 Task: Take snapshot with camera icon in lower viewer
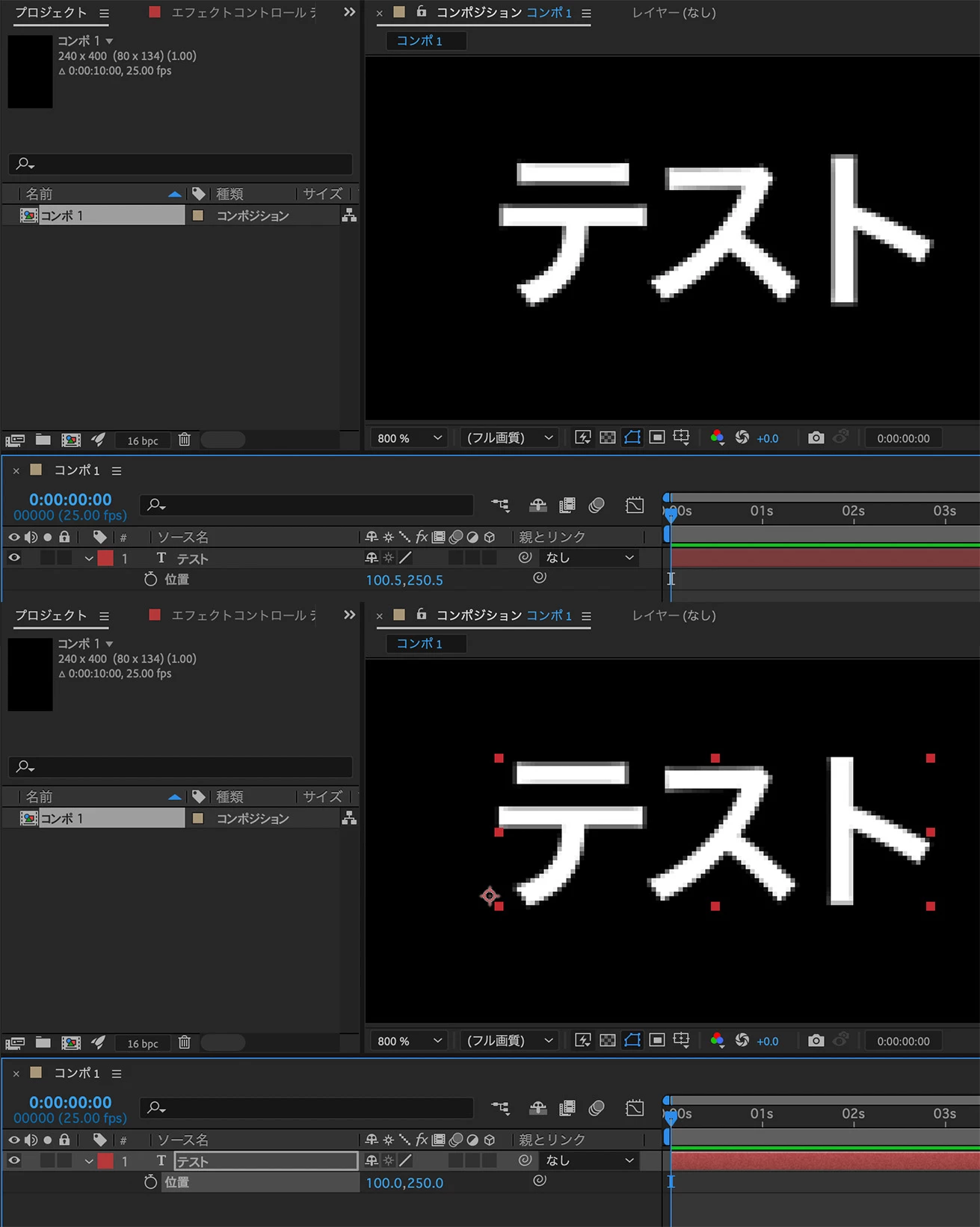(x=816, y=1040)
